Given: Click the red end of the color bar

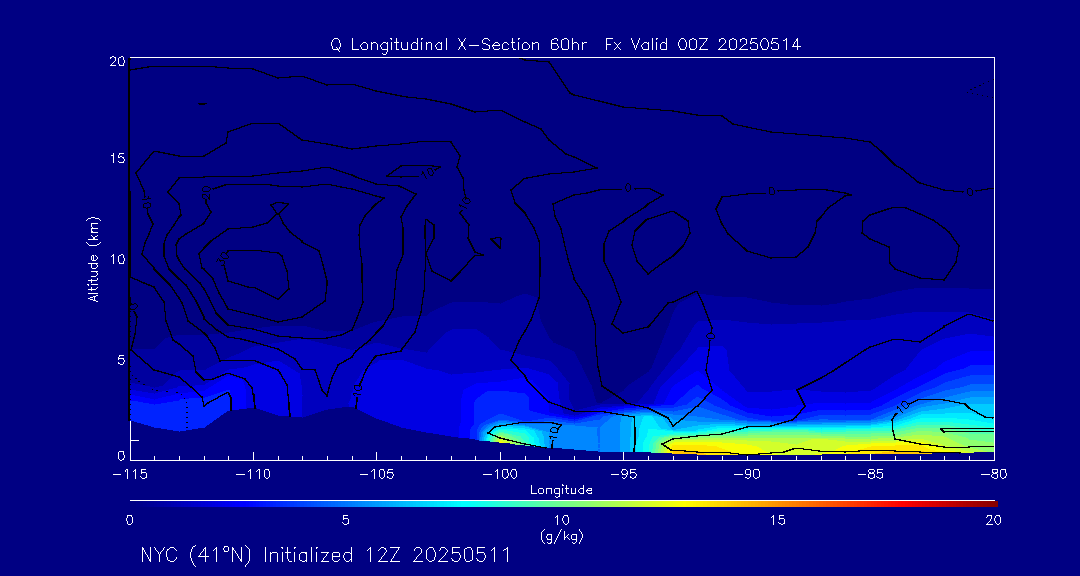Looking at the screenshot, I should (x=990, y=502).
